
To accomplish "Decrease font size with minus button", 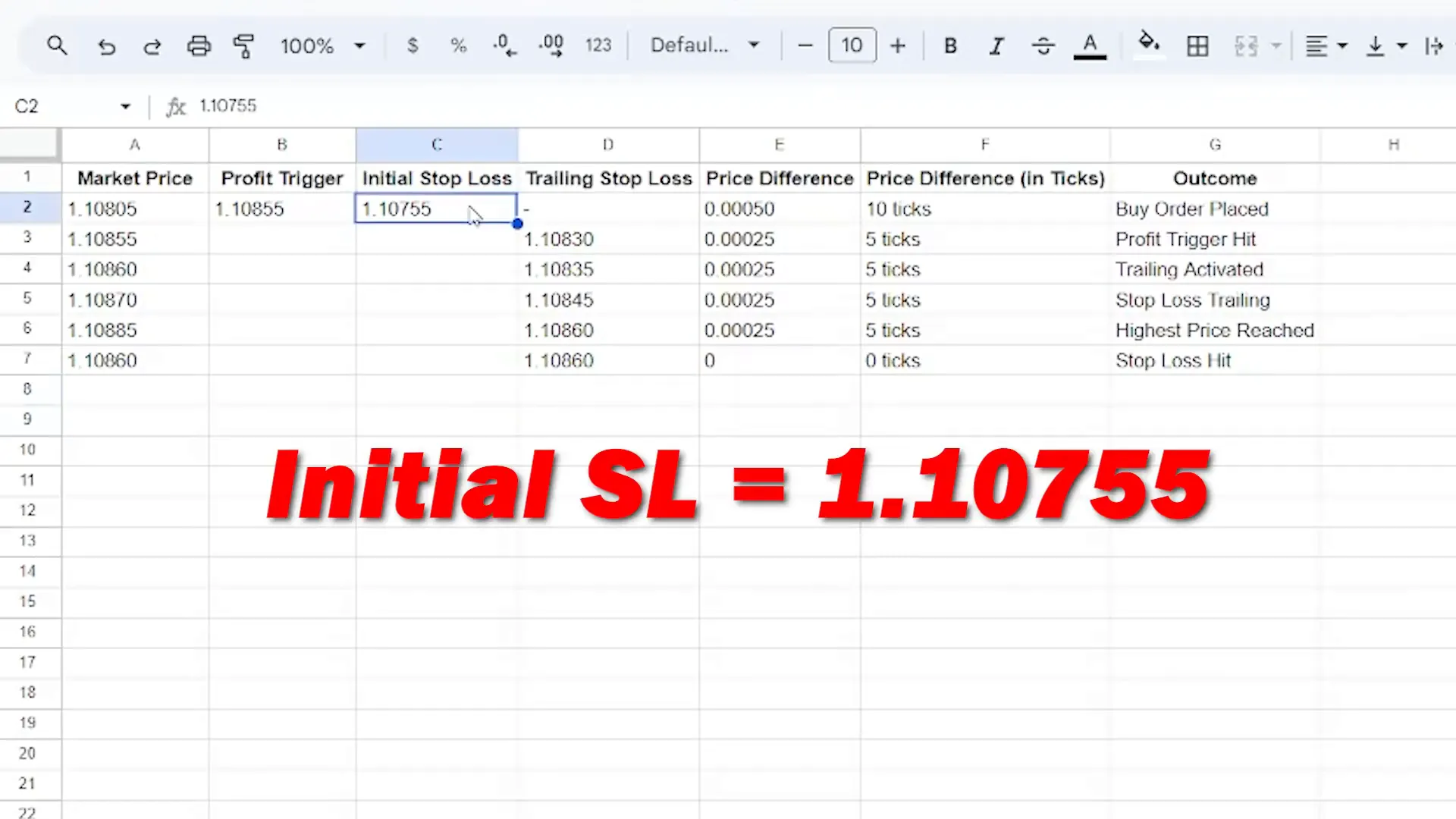I will pos(805,46).
